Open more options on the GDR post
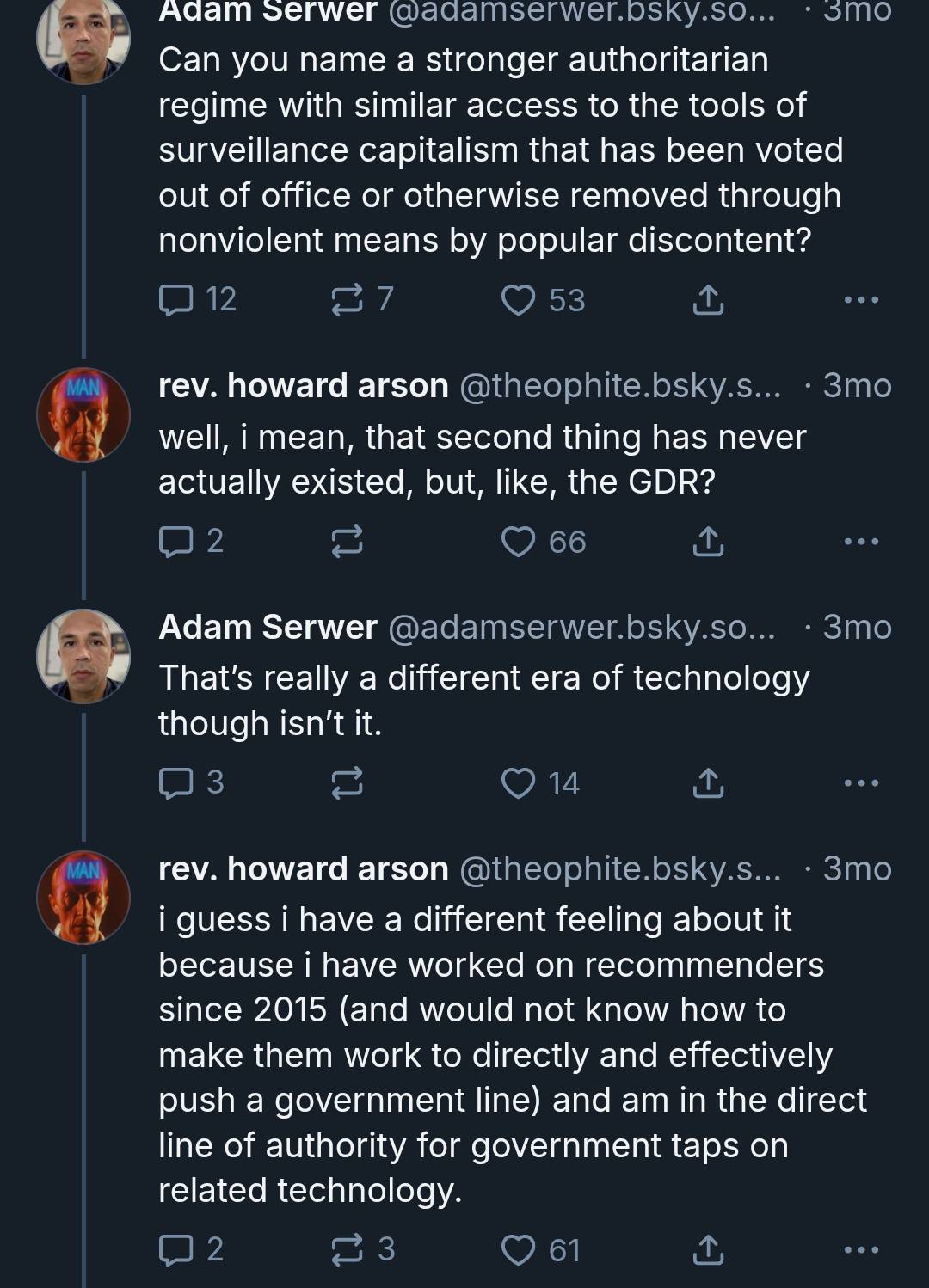 (861, 542)
